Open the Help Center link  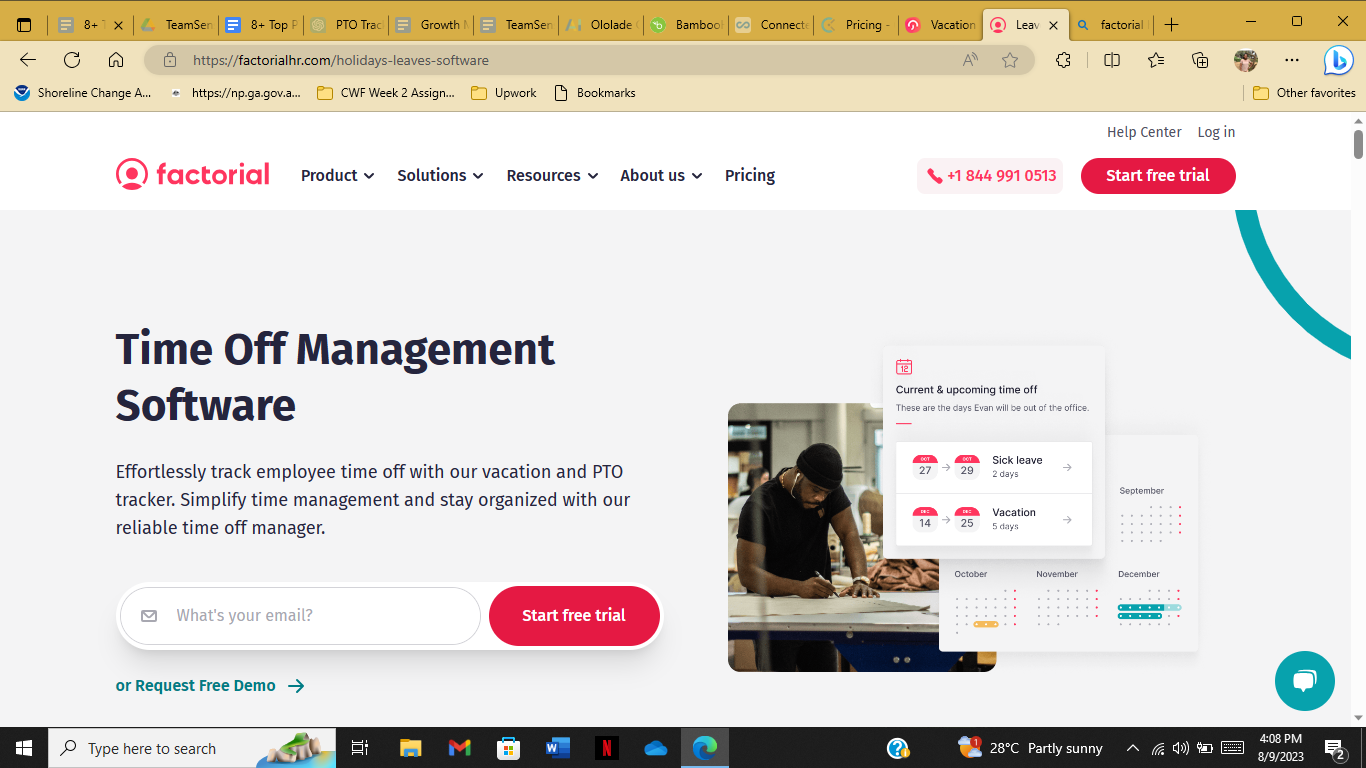(x=1144, y=132)
